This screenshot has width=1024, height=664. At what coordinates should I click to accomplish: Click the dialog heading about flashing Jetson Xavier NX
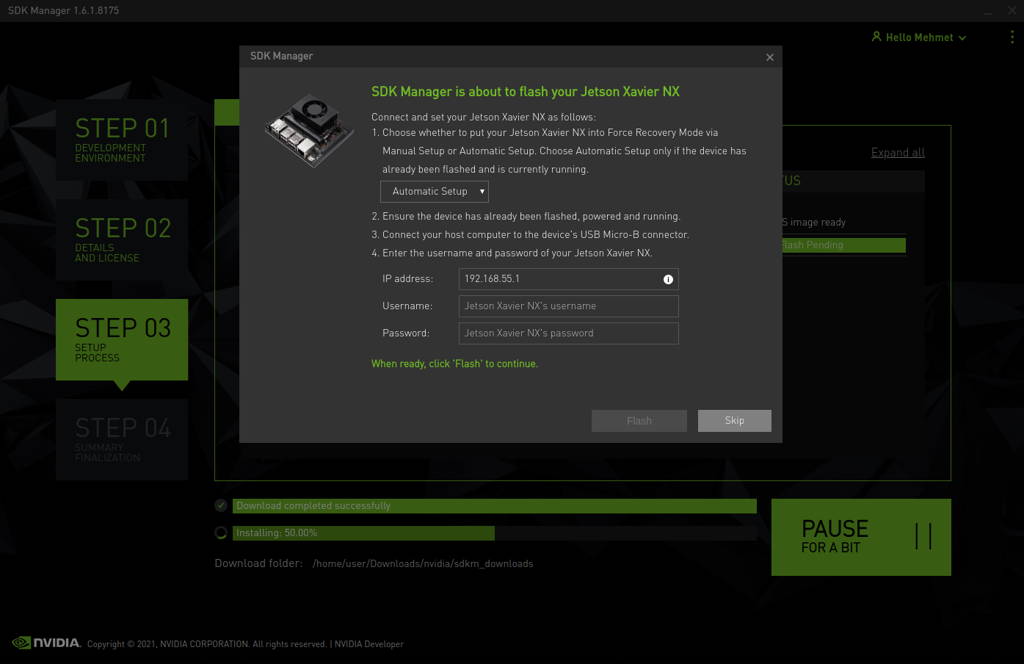(x=525, y=91)
